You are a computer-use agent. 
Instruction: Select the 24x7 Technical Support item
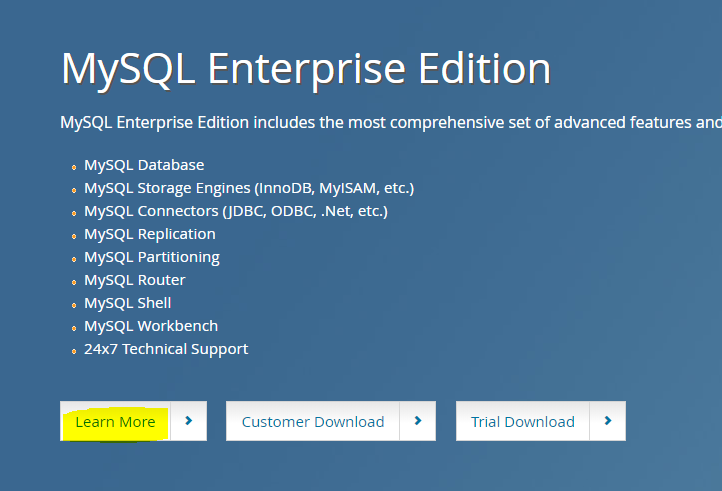click(166, 349)
